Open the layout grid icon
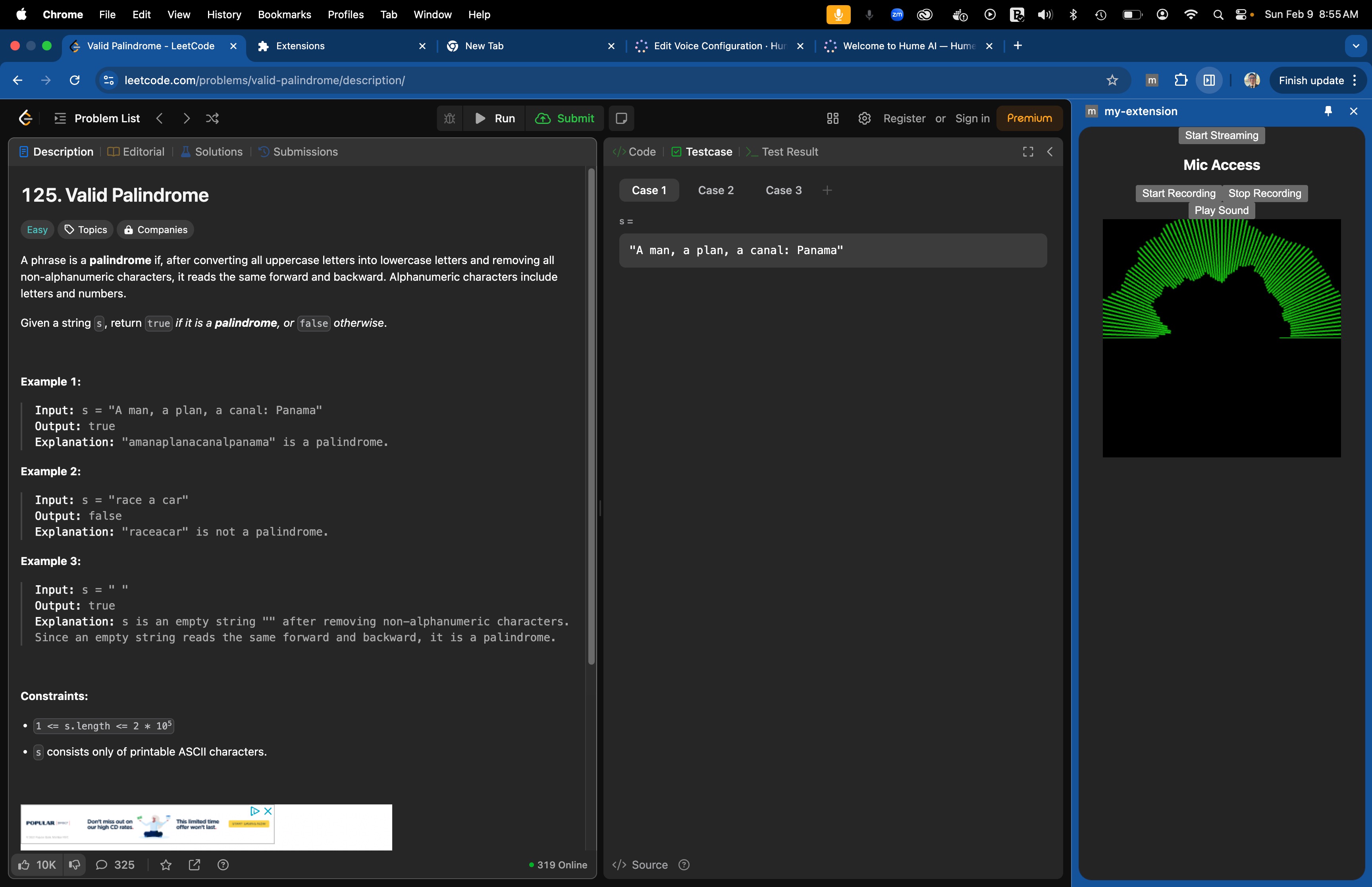Screen dimensions: 1372x887 (832, 118)
